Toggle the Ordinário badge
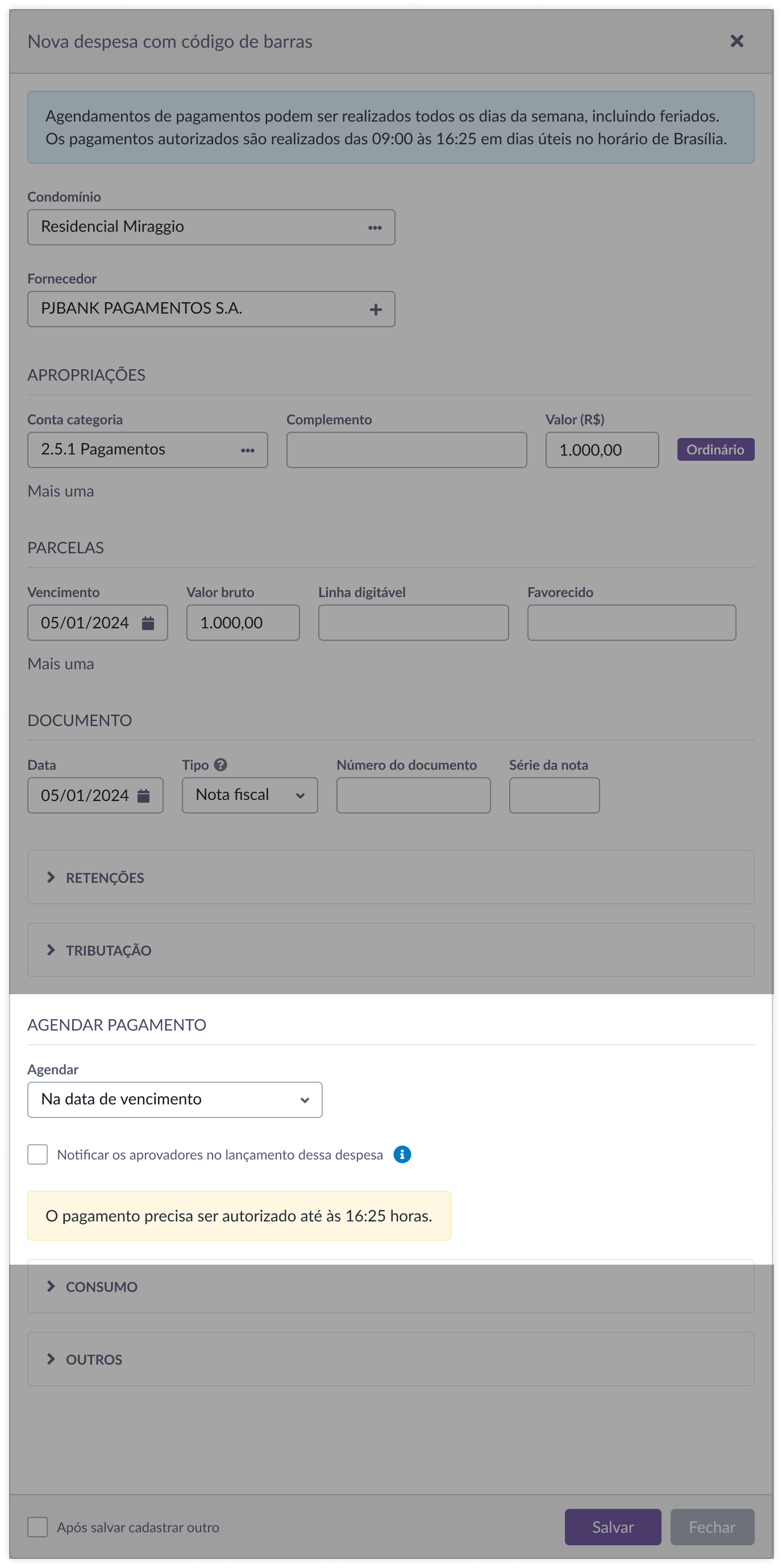 click(x=715, y=449)
